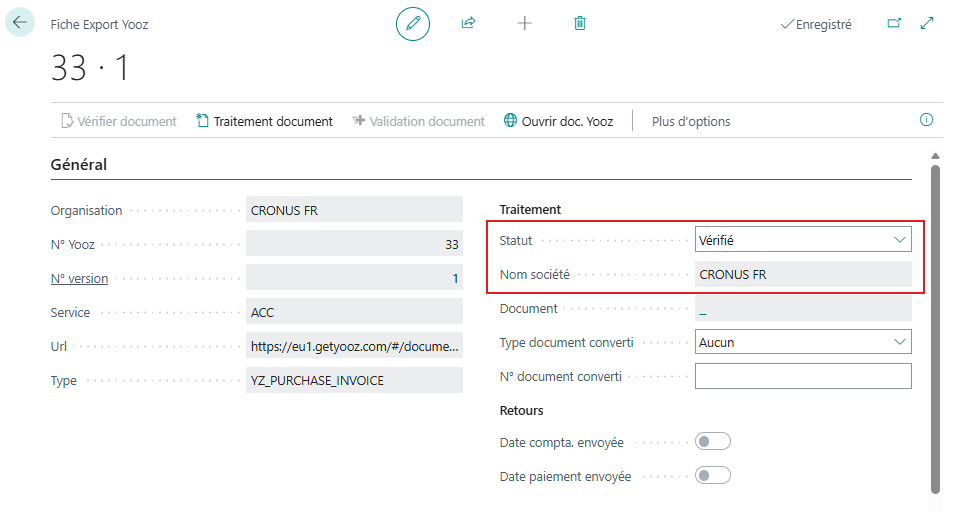Click the N° document converti field
This screenshot has height=511, width=974.
point(803,376)
